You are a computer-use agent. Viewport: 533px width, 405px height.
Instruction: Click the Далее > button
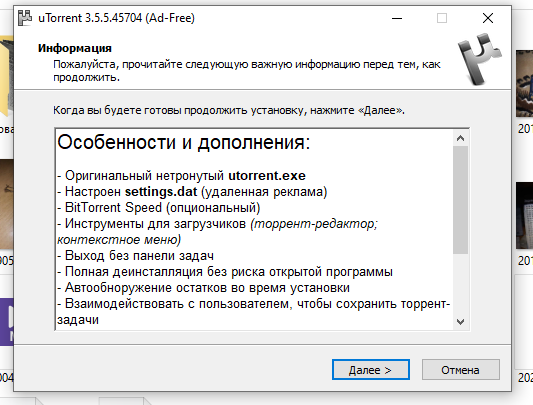[371, 370]
